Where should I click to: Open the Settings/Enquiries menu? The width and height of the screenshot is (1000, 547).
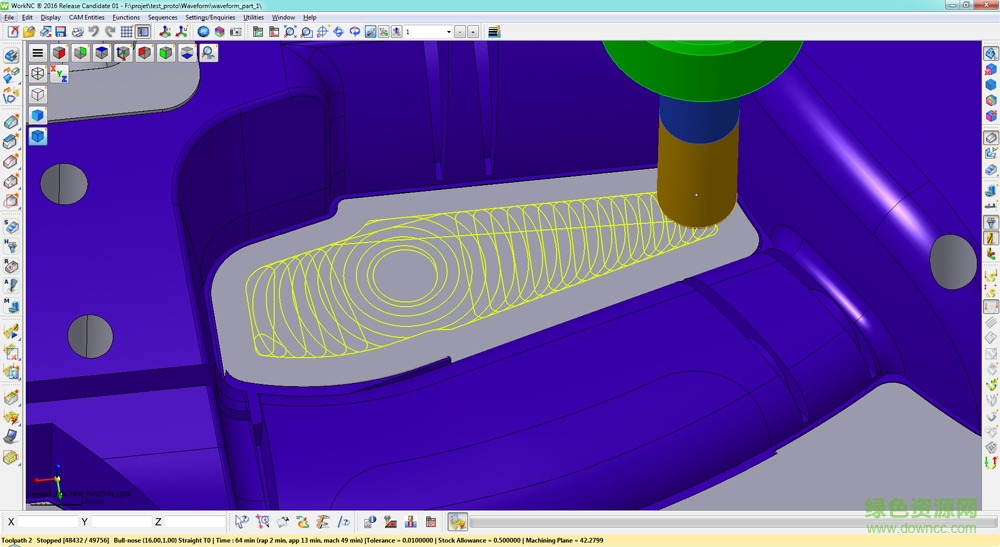coord(210,17)
